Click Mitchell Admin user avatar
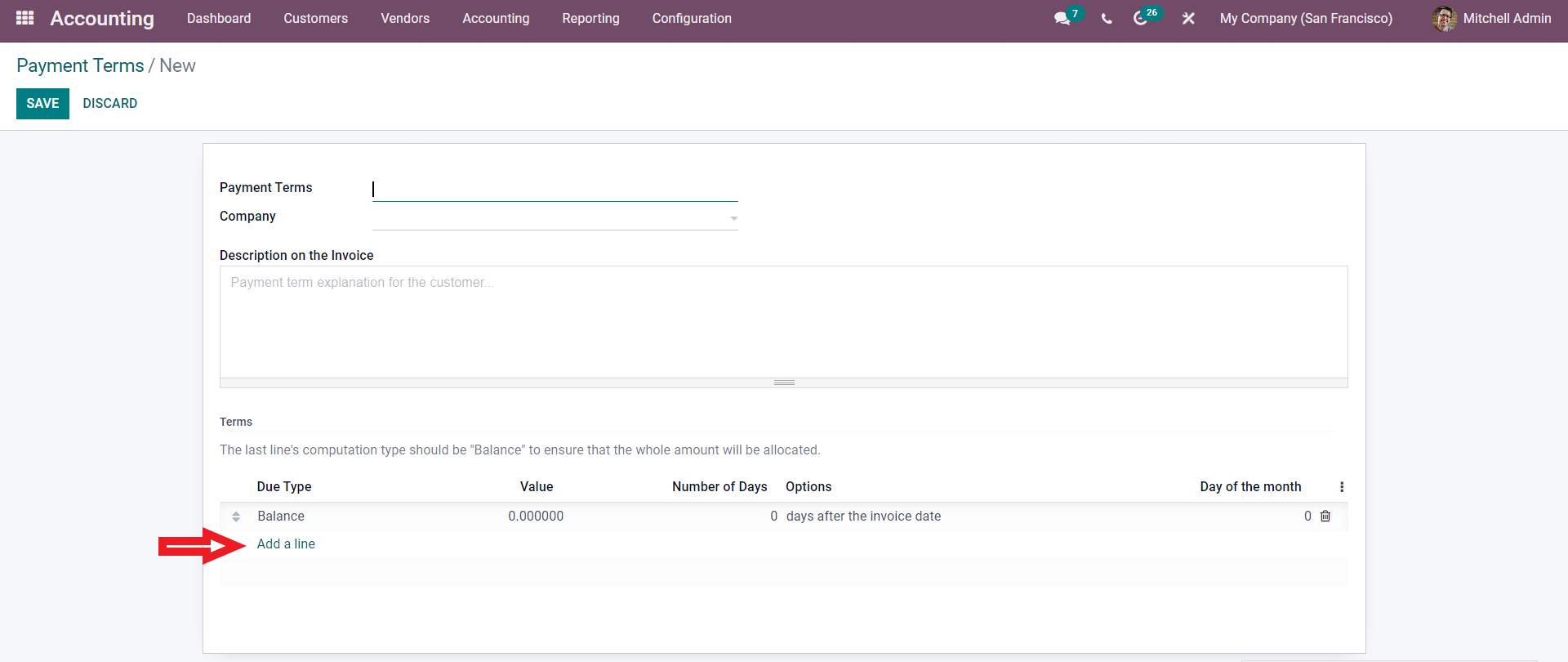 1444,19
